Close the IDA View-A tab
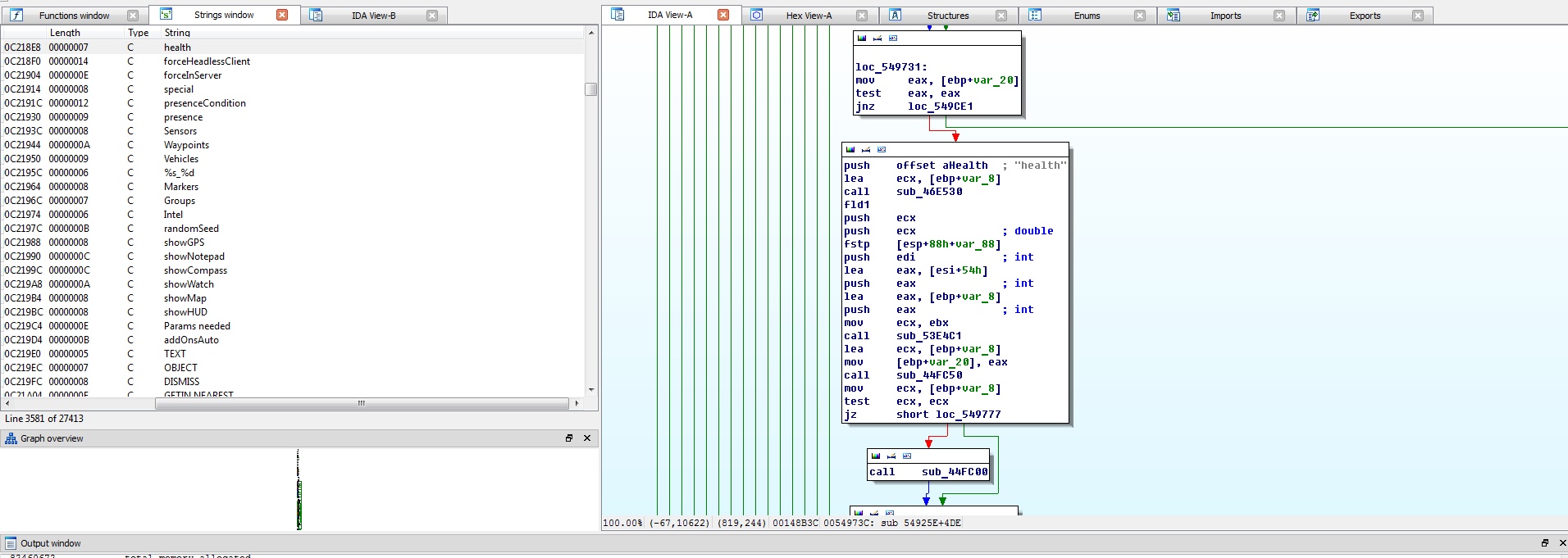The width and height of the screenshot is (1568, 558). (723, 15)
